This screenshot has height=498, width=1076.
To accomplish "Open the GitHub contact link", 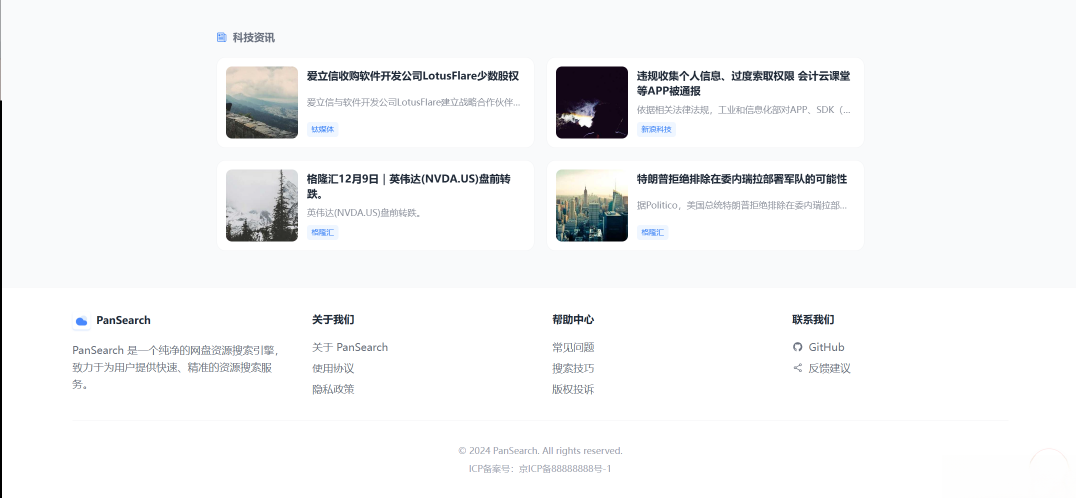I will point(826,347).
